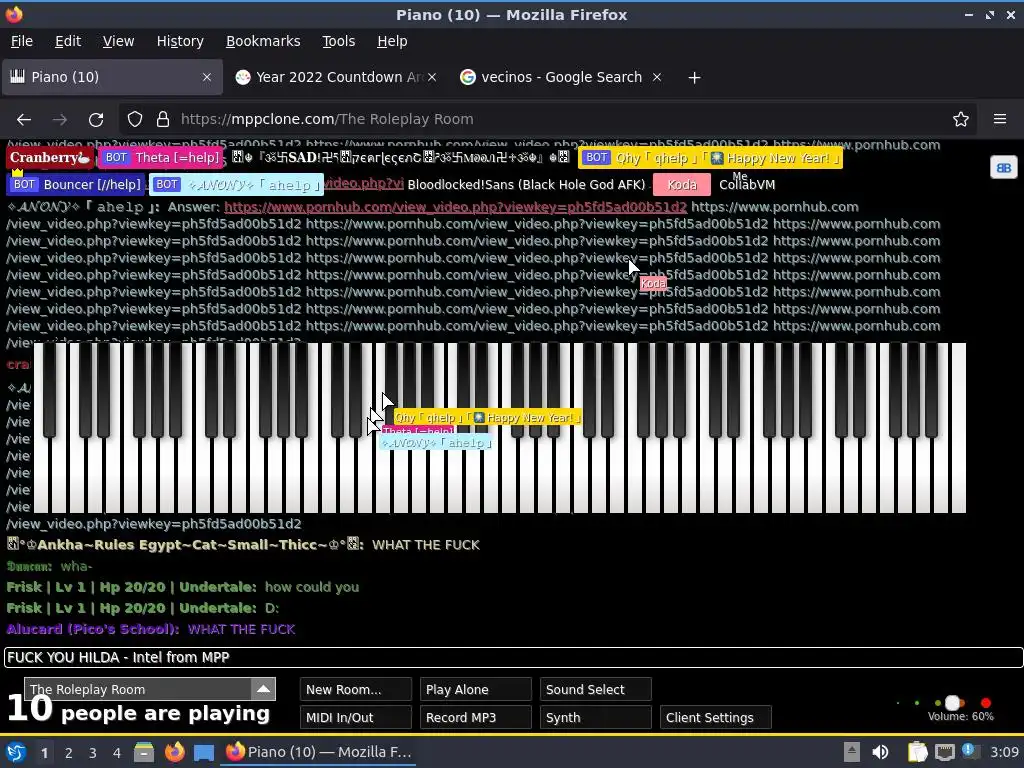Click the Play Alone button

tap(476, 690)
